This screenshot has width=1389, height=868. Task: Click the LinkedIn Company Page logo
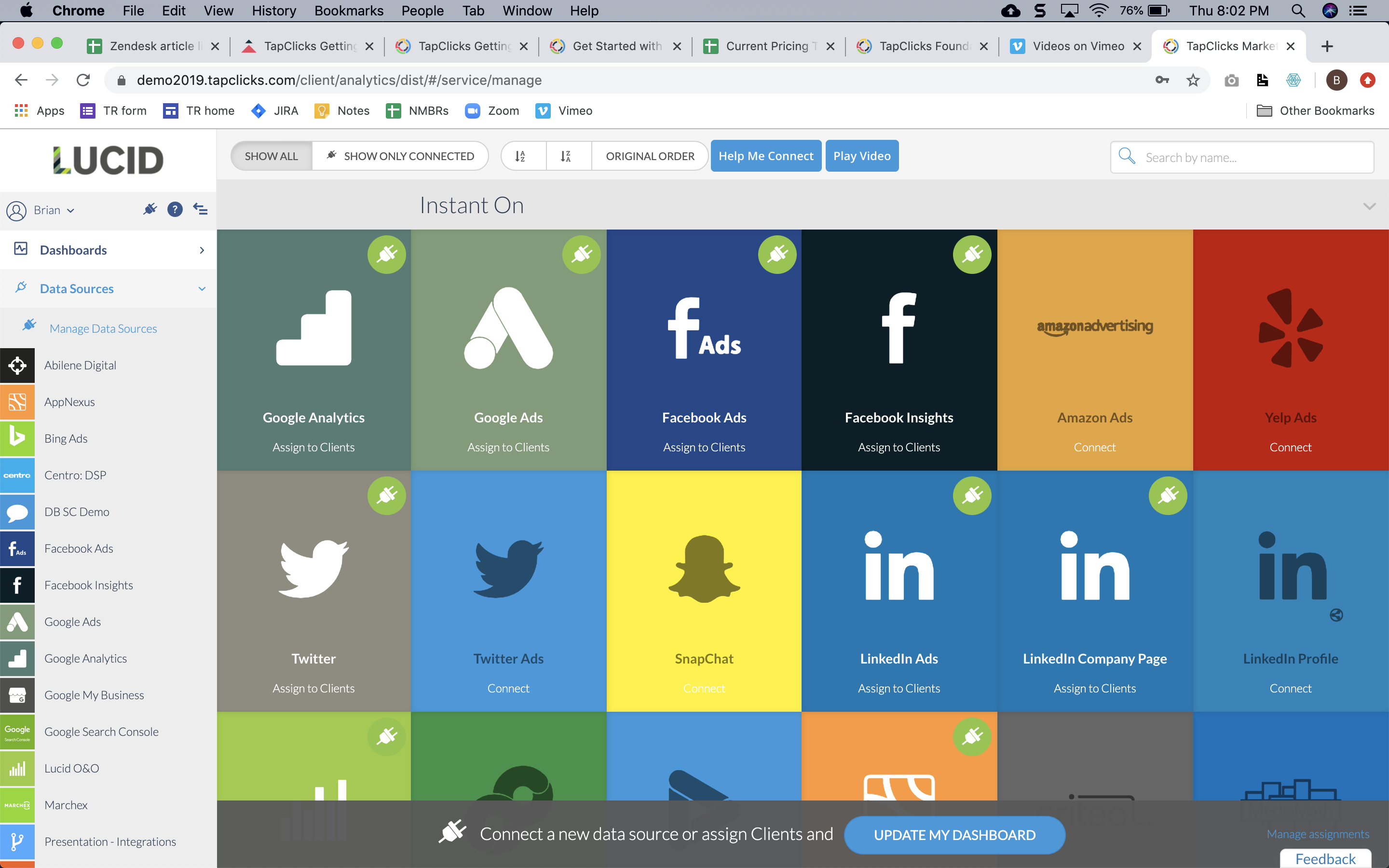click(1094, 566)
